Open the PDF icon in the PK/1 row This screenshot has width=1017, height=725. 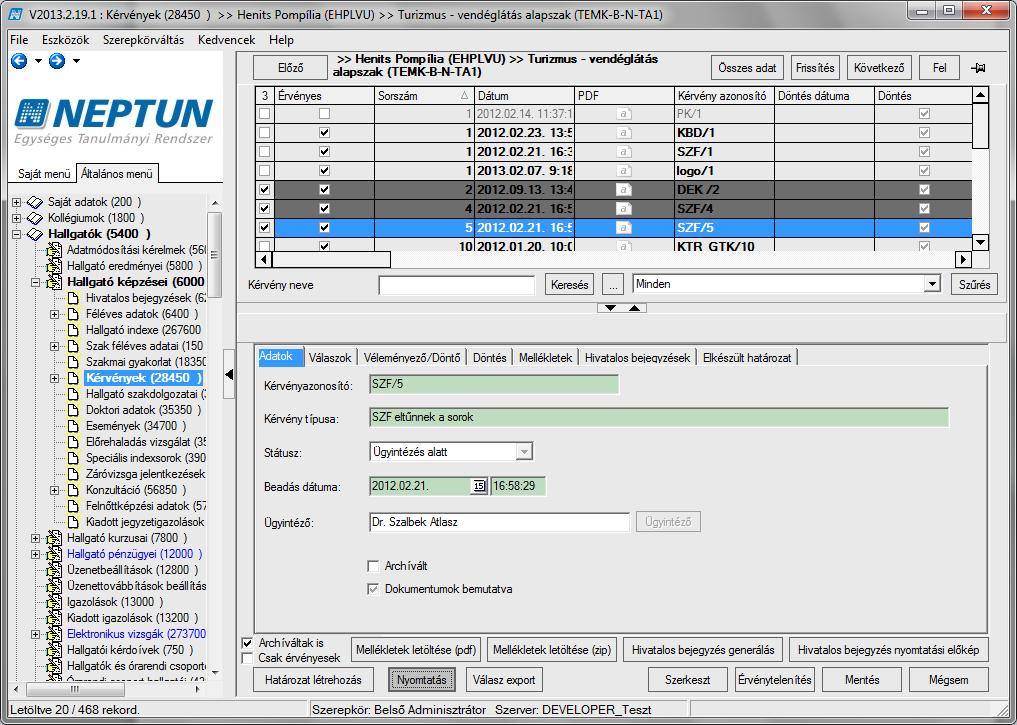click(624, 114)
